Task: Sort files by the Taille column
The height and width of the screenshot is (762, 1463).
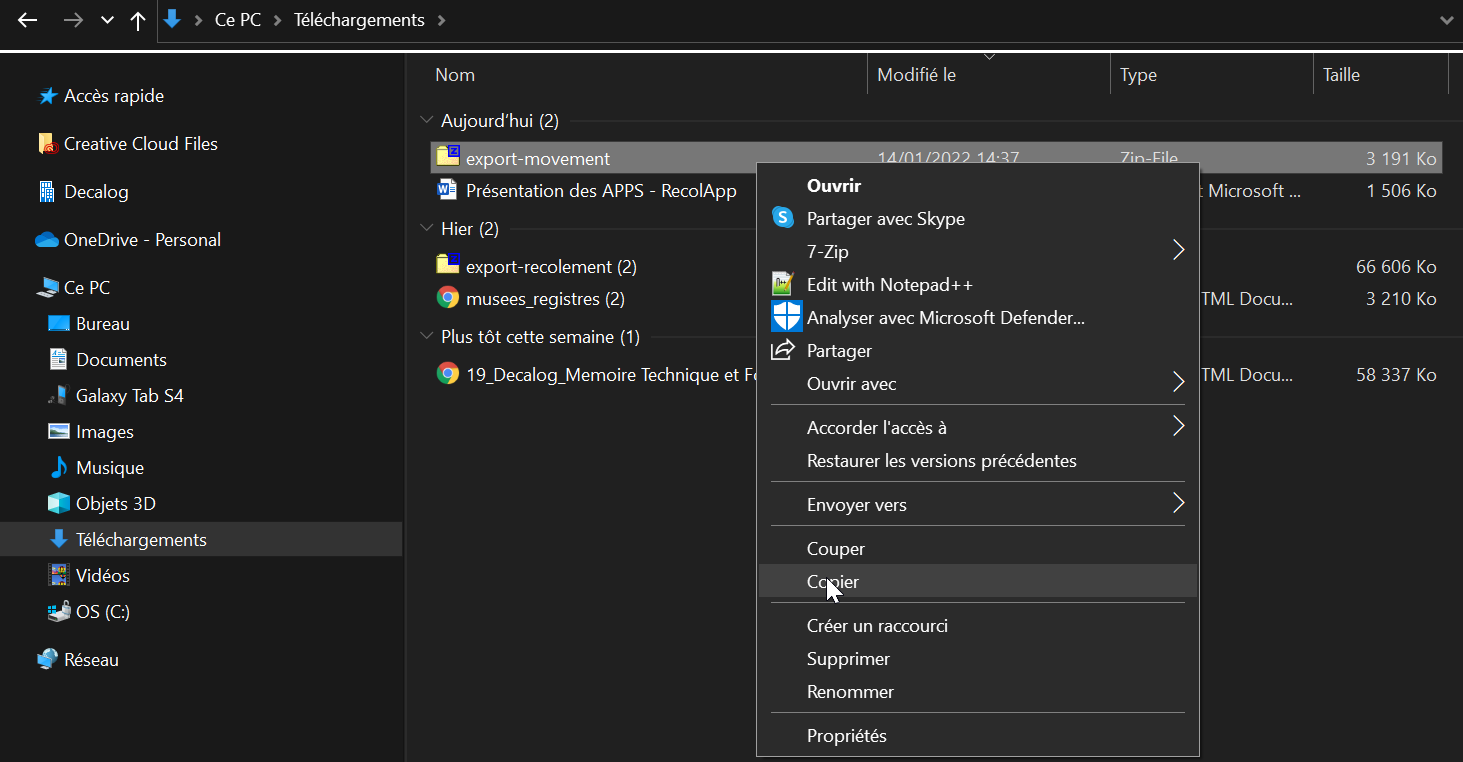Action: pyautogui.click(x=1340, y=75)
